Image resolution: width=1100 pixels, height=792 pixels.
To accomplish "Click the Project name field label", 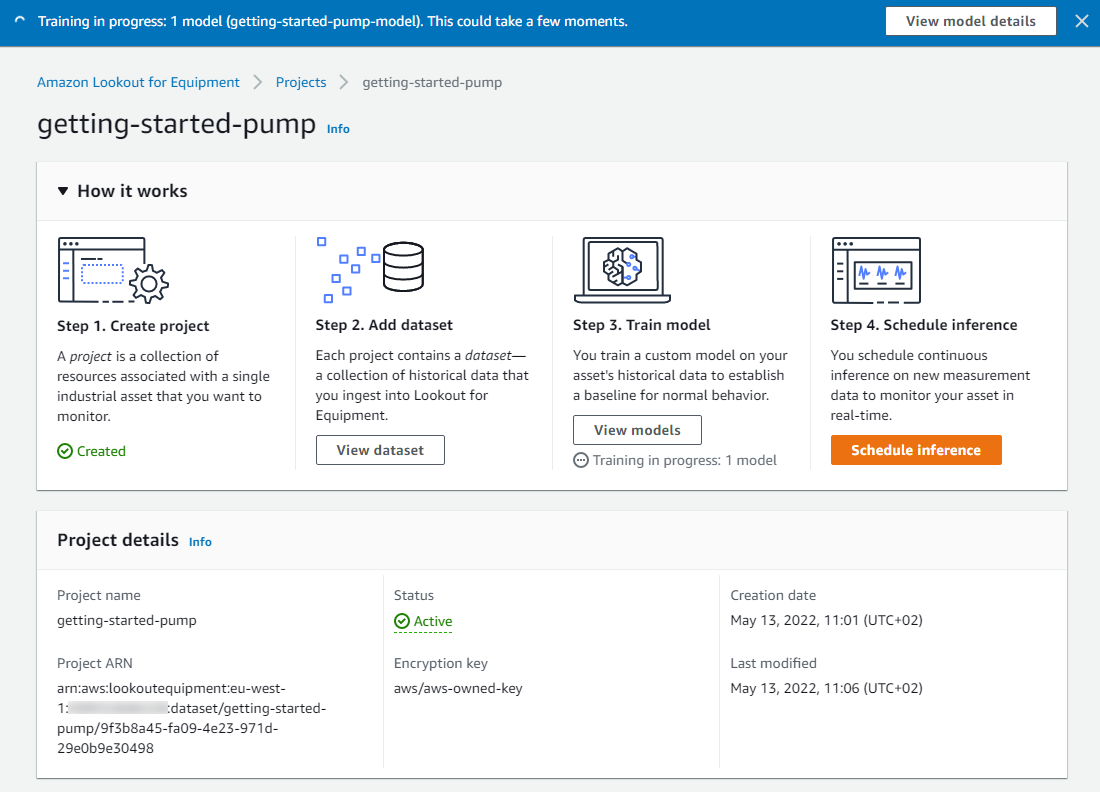I will [x=99, y=595].
